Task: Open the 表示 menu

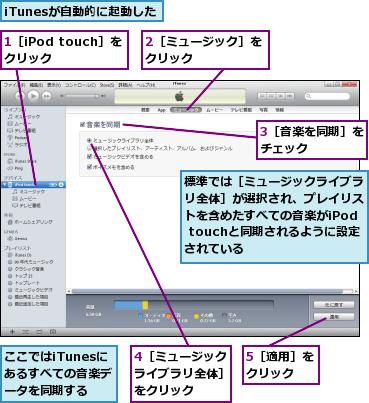Action: (54, 85)
